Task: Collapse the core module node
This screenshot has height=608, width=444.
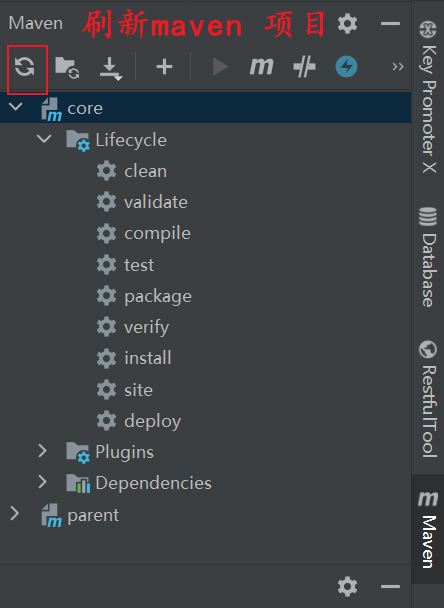Action: coord(16,107)
